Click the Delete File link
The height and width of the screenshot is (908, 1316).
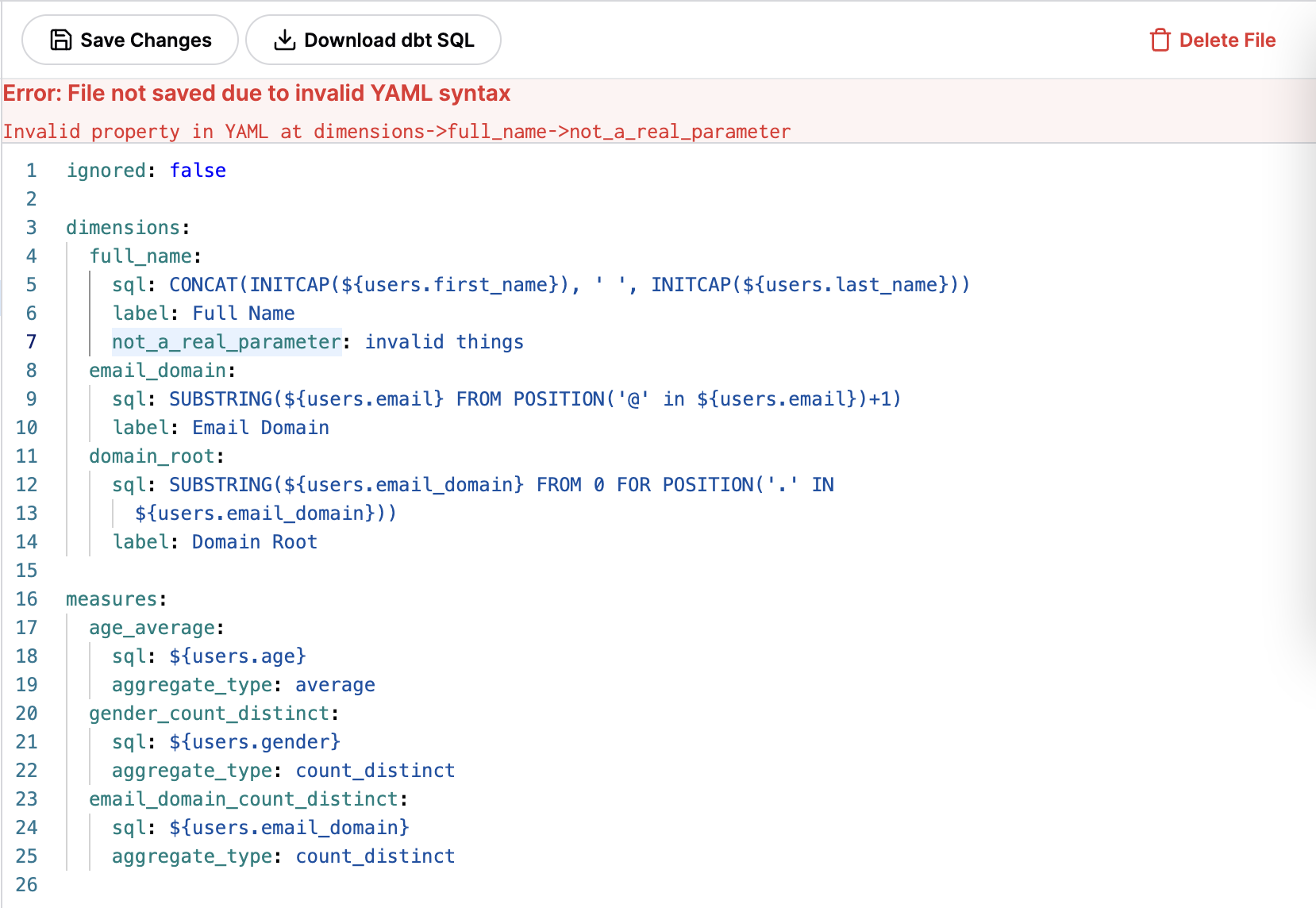tap(1226, 40)
